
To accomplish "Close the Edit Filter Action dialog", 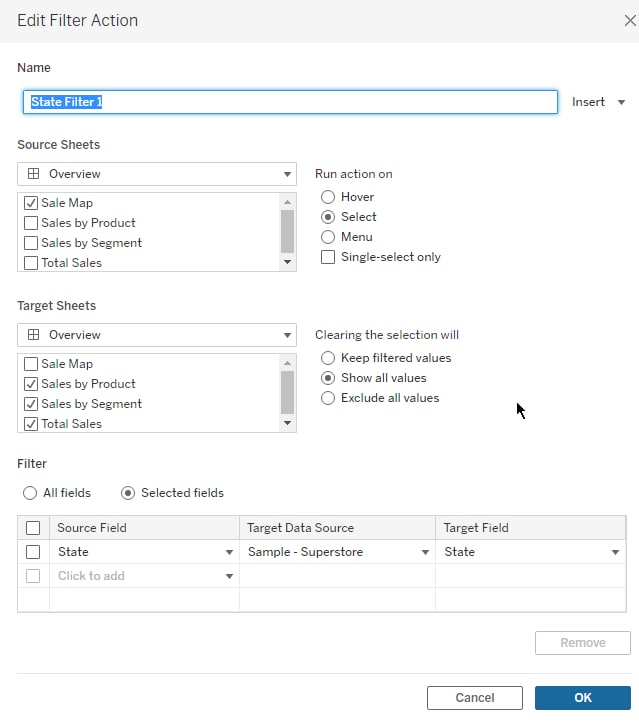I will pyautogui.click(x=630, y=20).
